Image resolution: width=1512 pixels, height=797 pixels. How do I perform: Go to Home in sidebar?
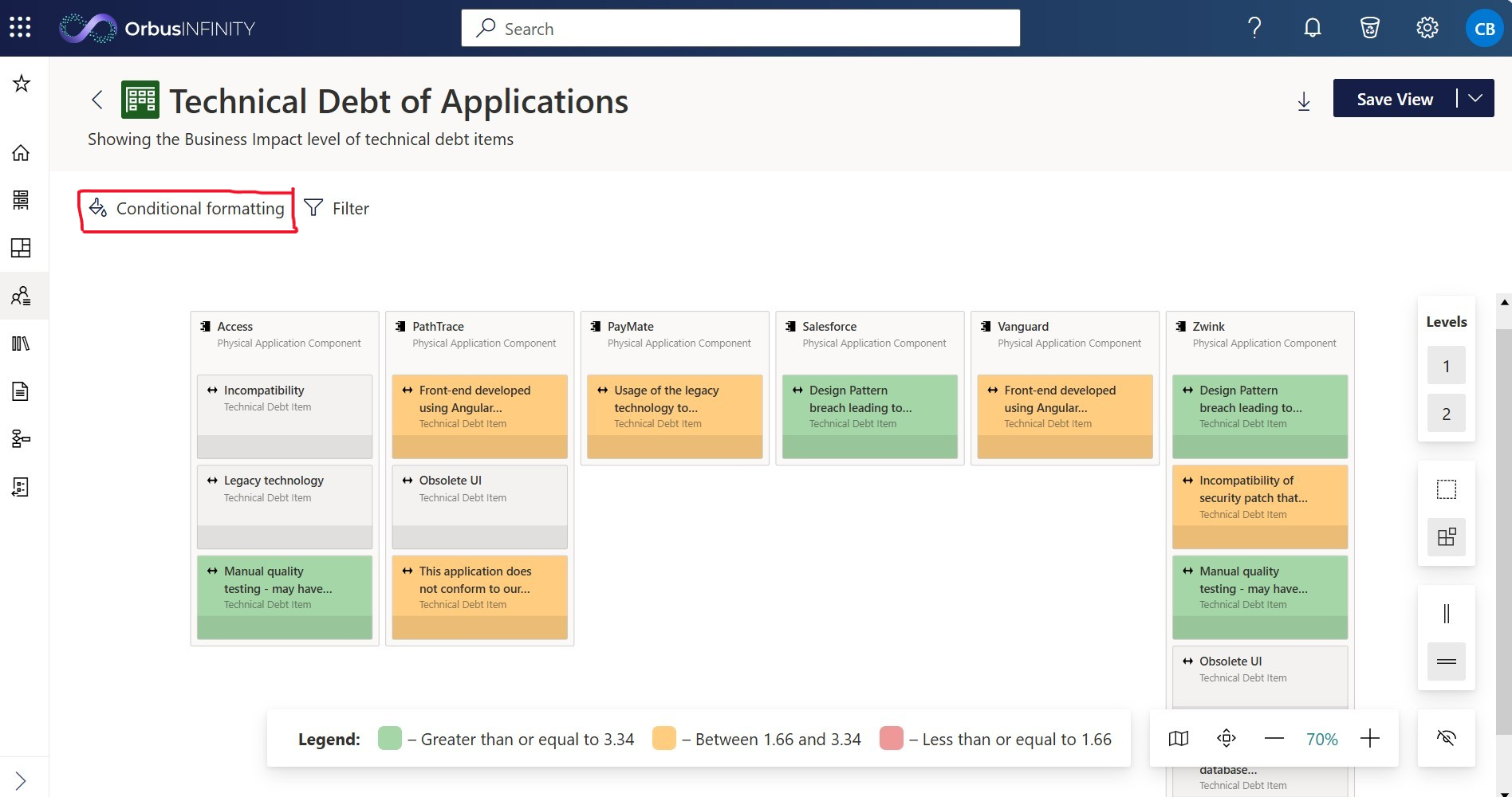click(22, 152)
